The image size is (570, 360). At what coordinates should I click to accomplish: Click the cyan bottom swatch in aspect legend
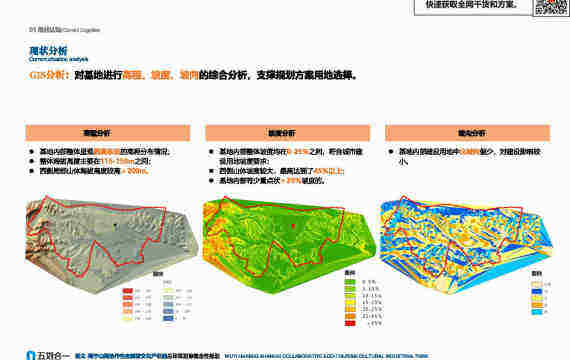coord(537,312)
